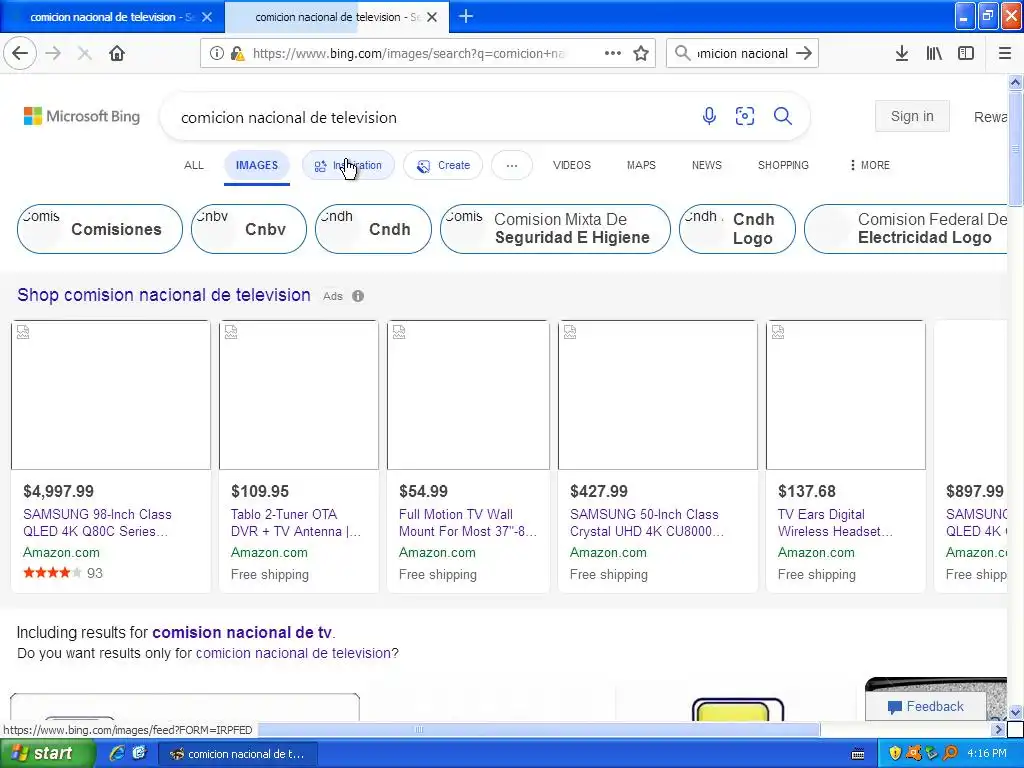Select the Cndh Logo suggestion chip
Screen dimensions: 1024x768
737,229
